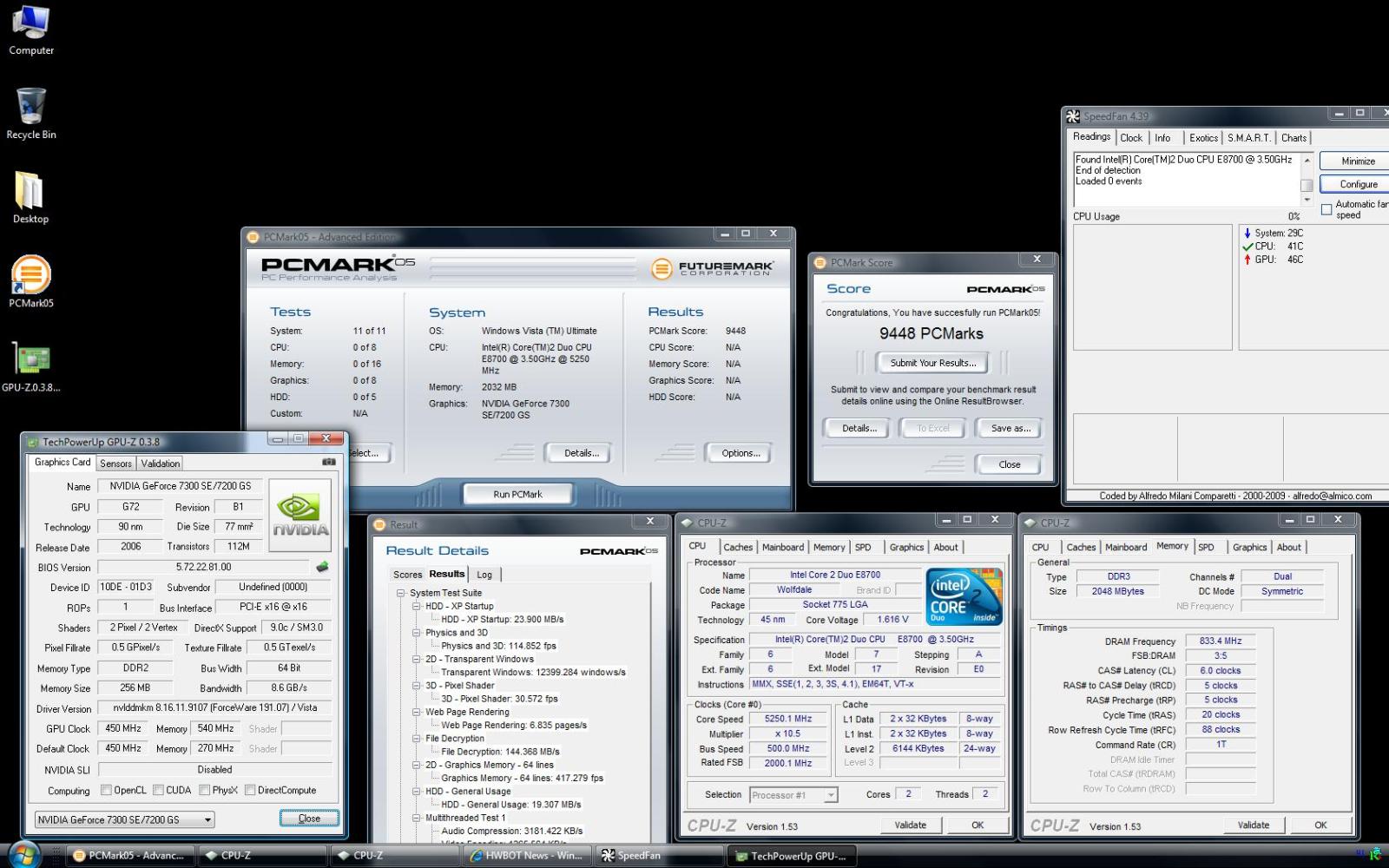Collapse the Multithreaded Test 1 node
The height and width of the screenshot is (868, 1389).
[x=417, y=818]
